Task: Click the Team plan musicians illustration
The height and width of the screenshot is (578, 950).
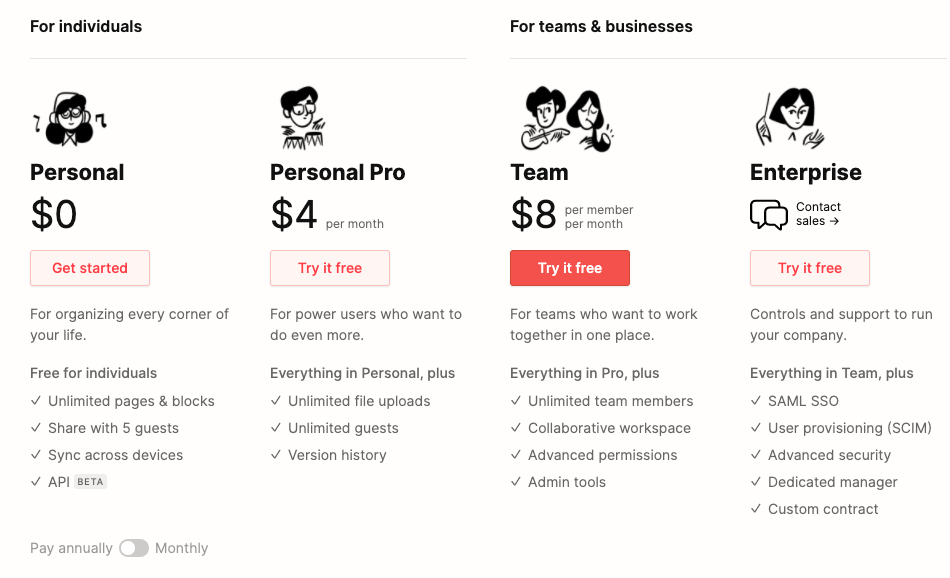Action: (567, 119)
